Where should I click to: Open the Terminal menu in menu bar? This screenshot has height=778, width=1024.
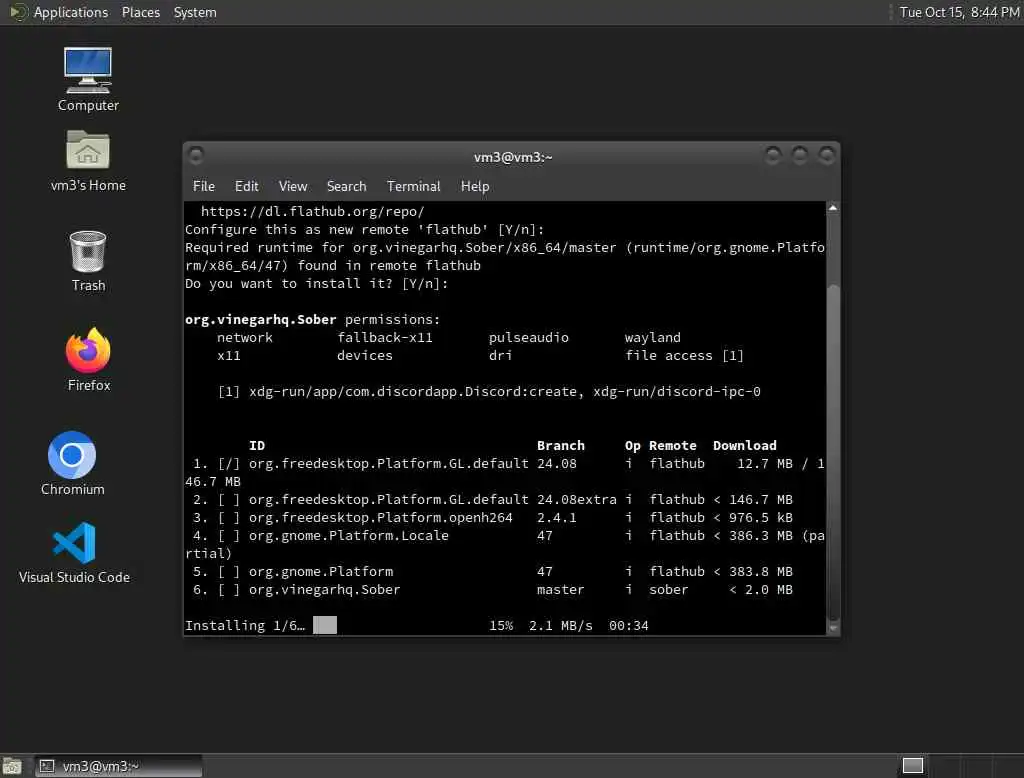[413, 186]
